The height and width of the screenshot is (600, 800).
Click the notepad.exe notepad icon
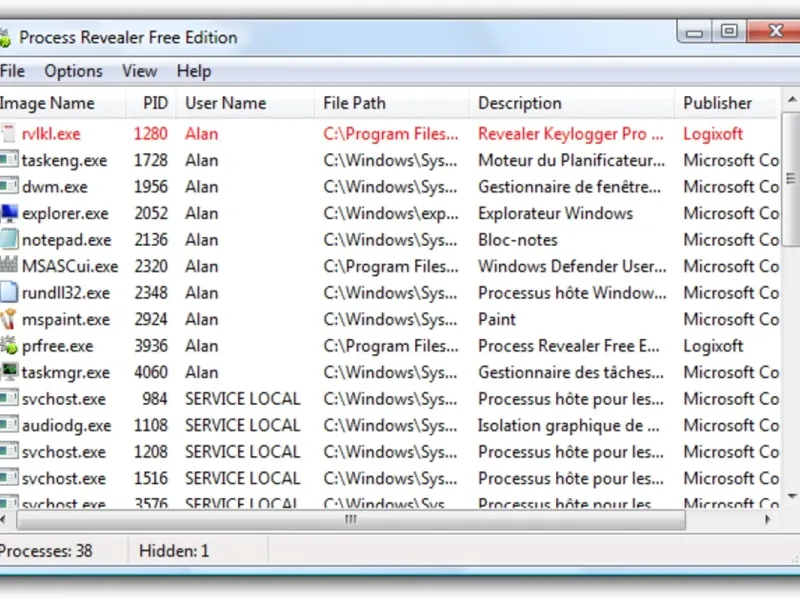9,239
